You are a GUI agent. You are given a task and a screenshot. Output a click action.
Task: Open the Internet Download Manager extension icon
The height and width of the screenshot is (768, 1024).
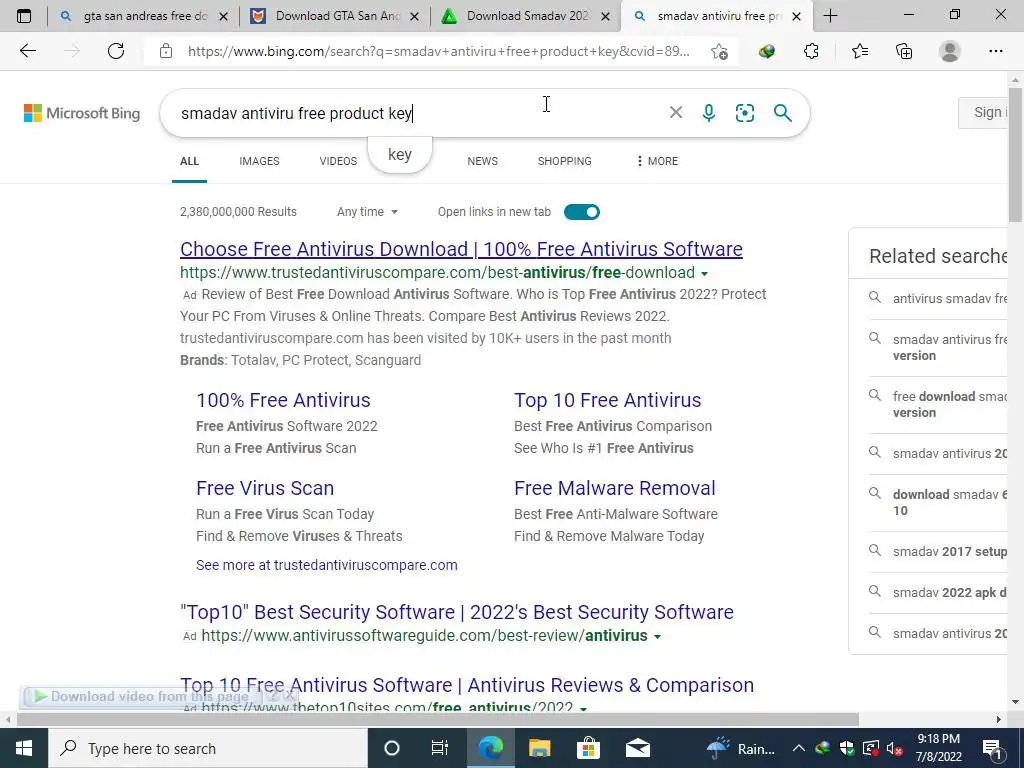click(767, 51)
